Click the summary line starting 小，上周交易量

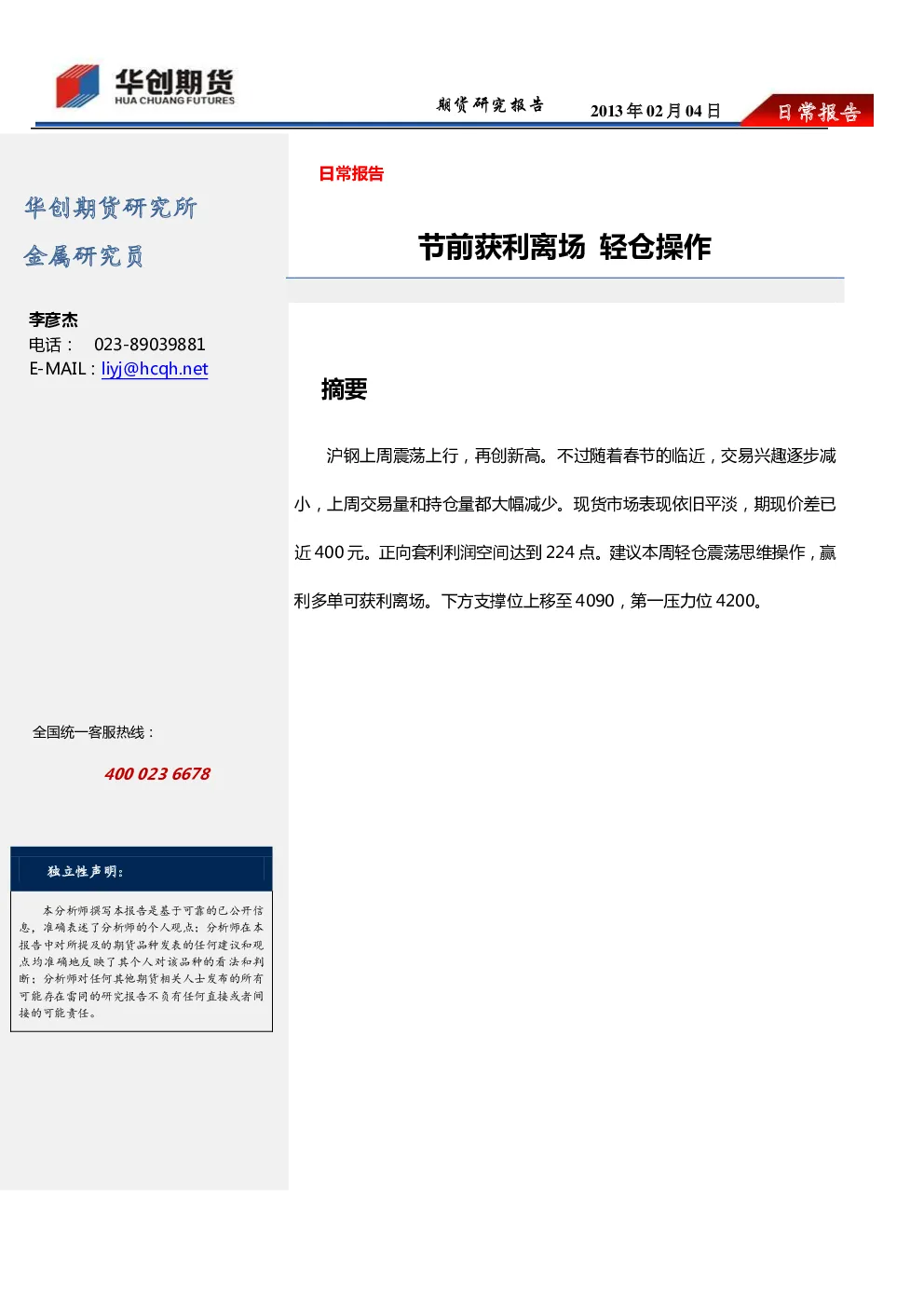click(565, 504)
